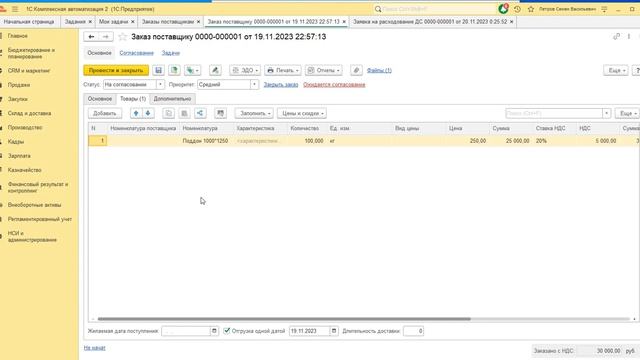This screenshot has height=360, width=640.
Task: Switch to the Основное inner tab
Action: tap(100, 99)
